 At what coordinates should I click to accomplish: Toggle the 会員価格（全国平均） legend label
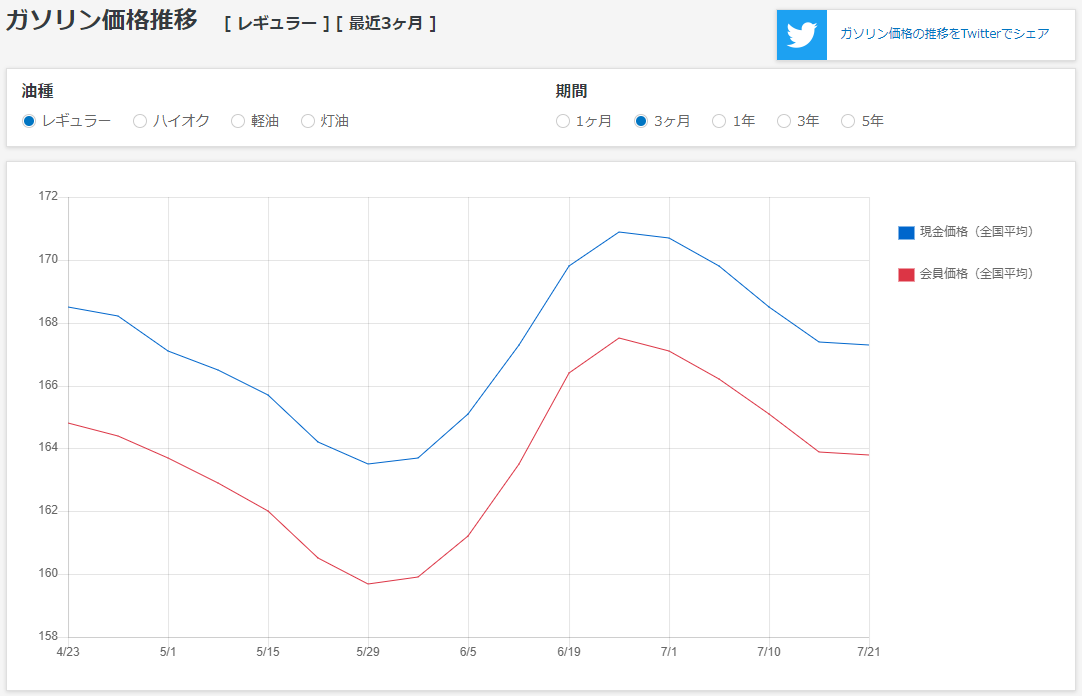coord(976,273)
